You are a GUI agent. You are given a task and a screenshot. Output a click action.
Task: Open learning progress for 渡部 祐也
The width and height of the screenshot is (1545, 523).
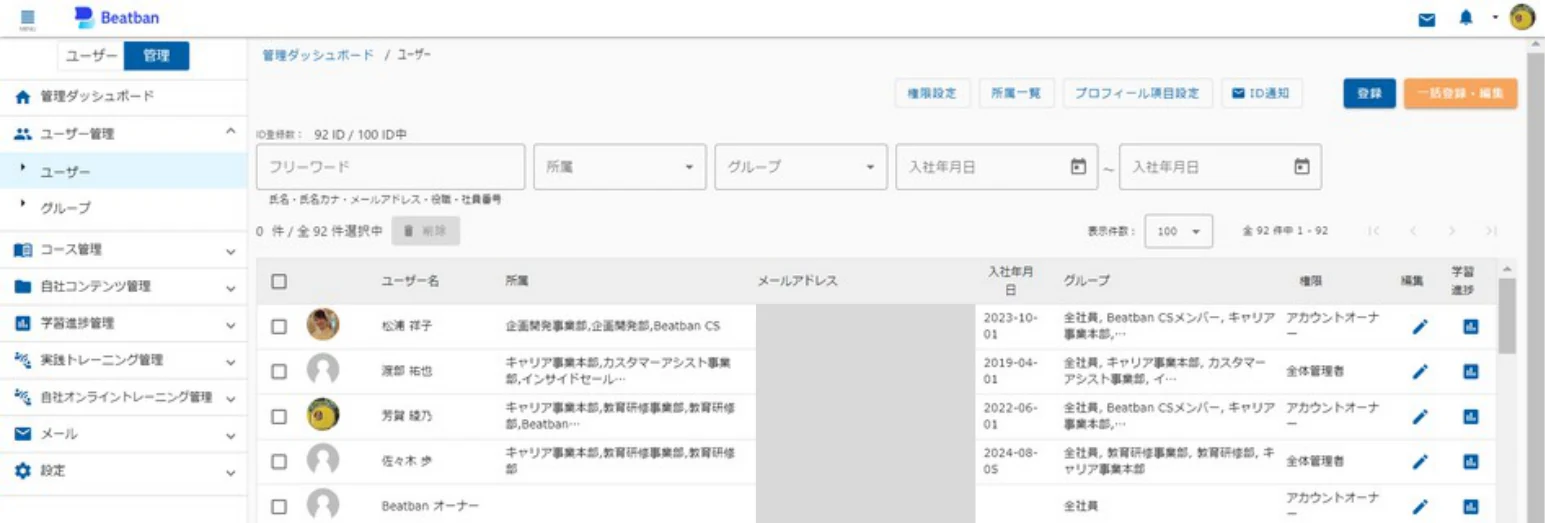tap(1470, 371)
